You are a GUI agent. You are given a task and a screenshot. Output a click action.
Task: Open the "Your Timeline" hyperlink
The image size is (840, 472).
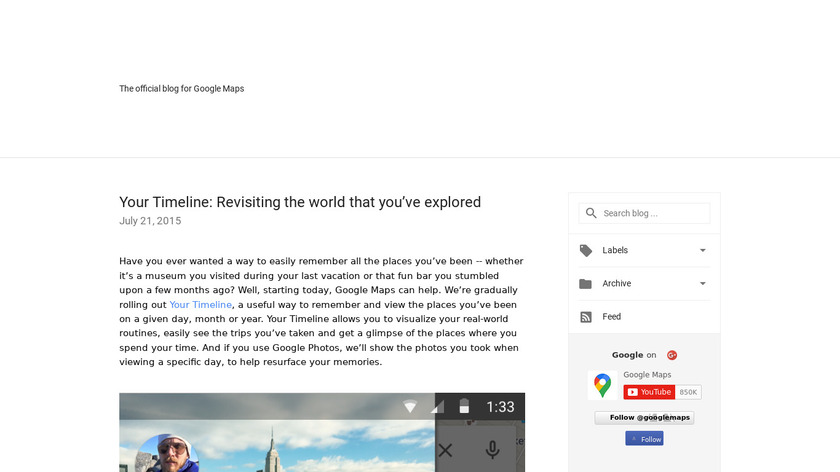pyautogui.click(x=200, y=304)
